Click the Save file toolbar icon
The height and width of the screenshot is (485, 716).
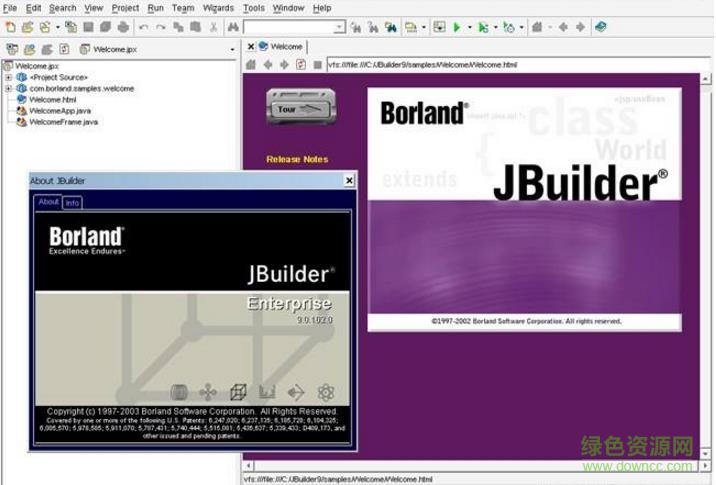(x=88, y=27)
